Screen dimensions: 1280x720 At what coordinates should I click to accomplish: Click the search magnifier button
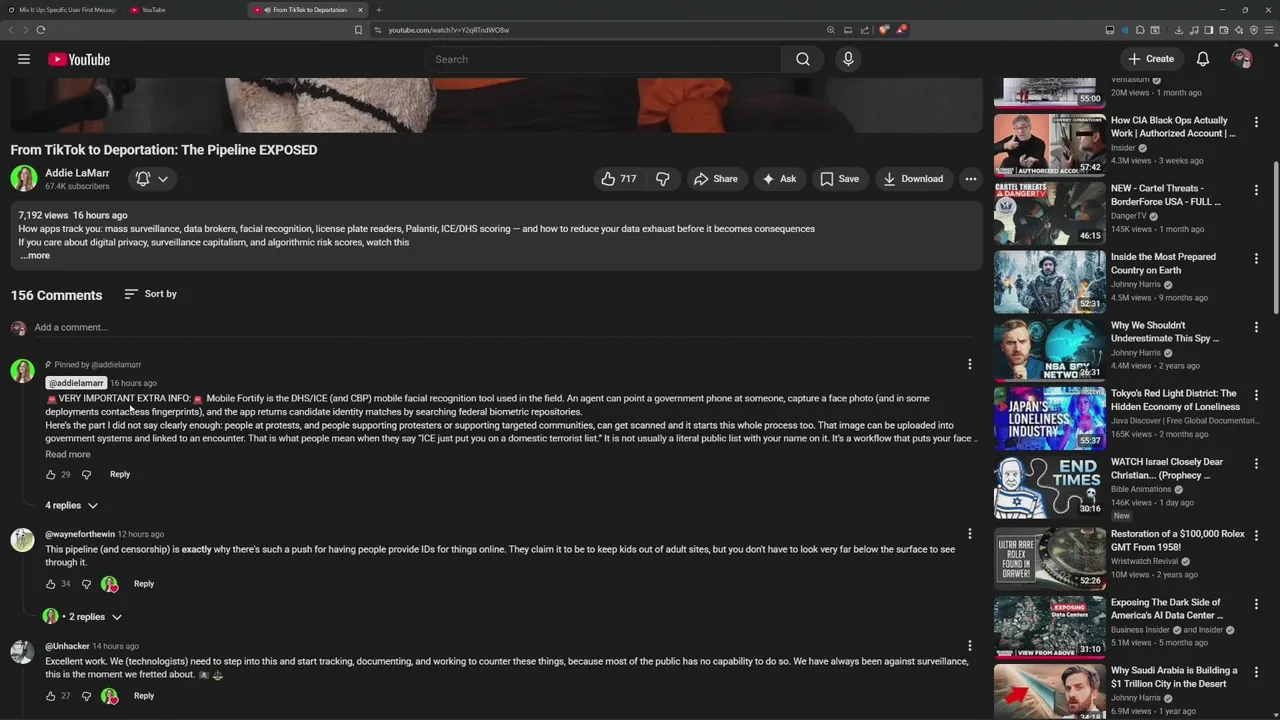(803, 59)
